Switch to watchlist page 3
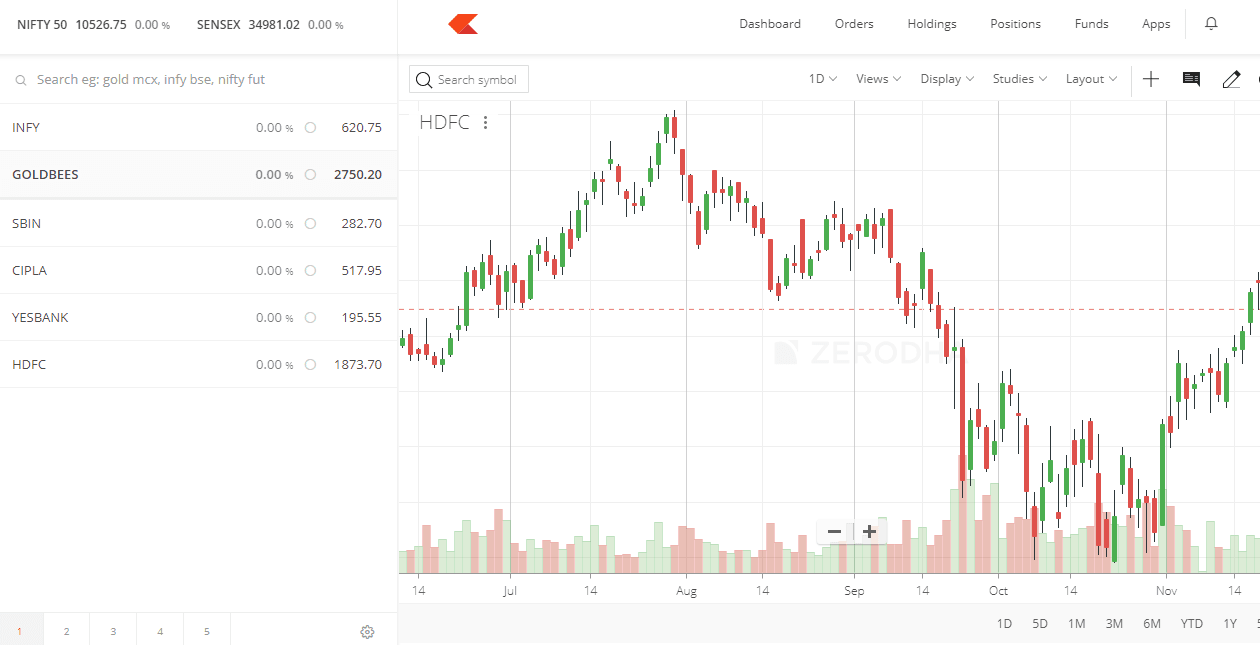The image size is (1260, 645). 113,631
